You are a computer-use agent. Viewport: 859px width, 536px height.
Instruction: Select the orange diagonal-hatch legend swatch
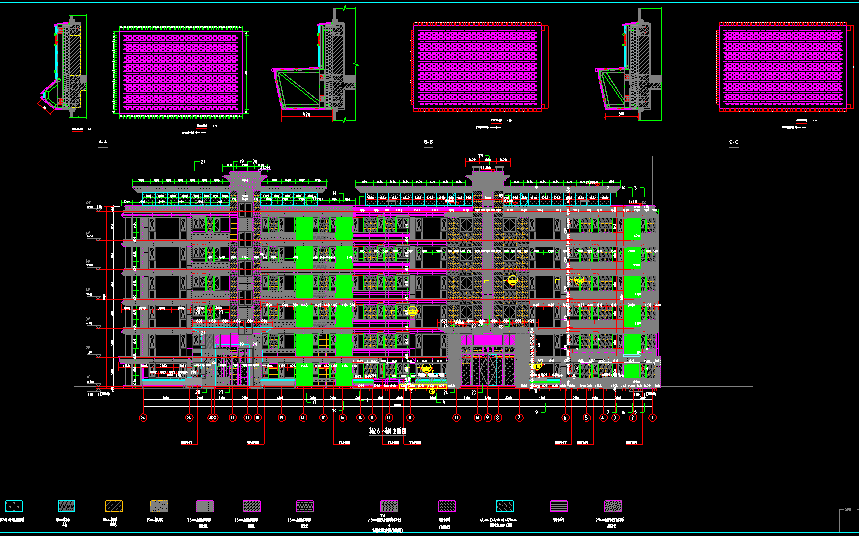(x=113, y=506)
